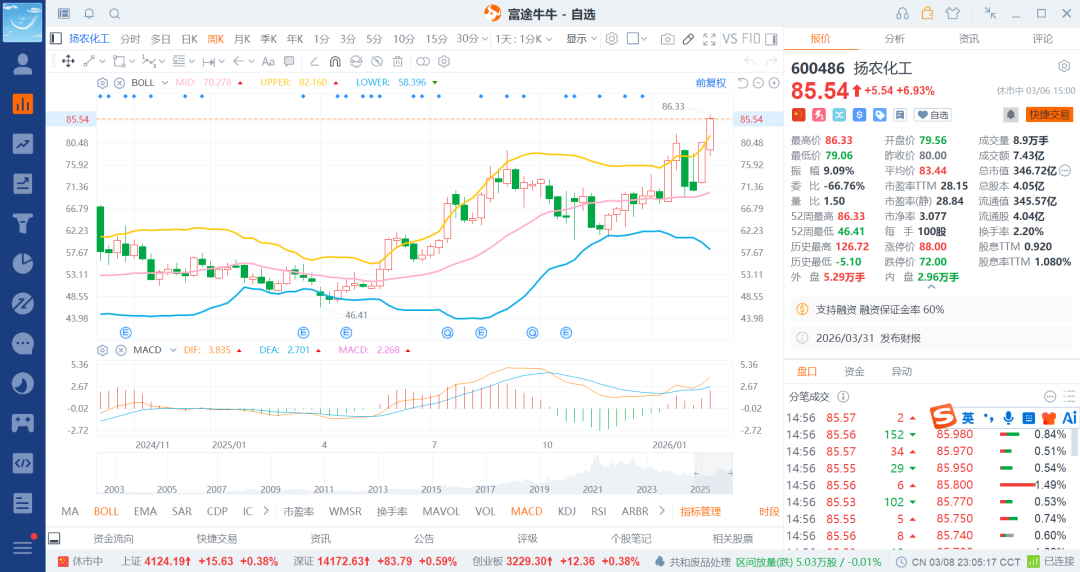Open the fullscreen expand chart icon

pos(710,39)
